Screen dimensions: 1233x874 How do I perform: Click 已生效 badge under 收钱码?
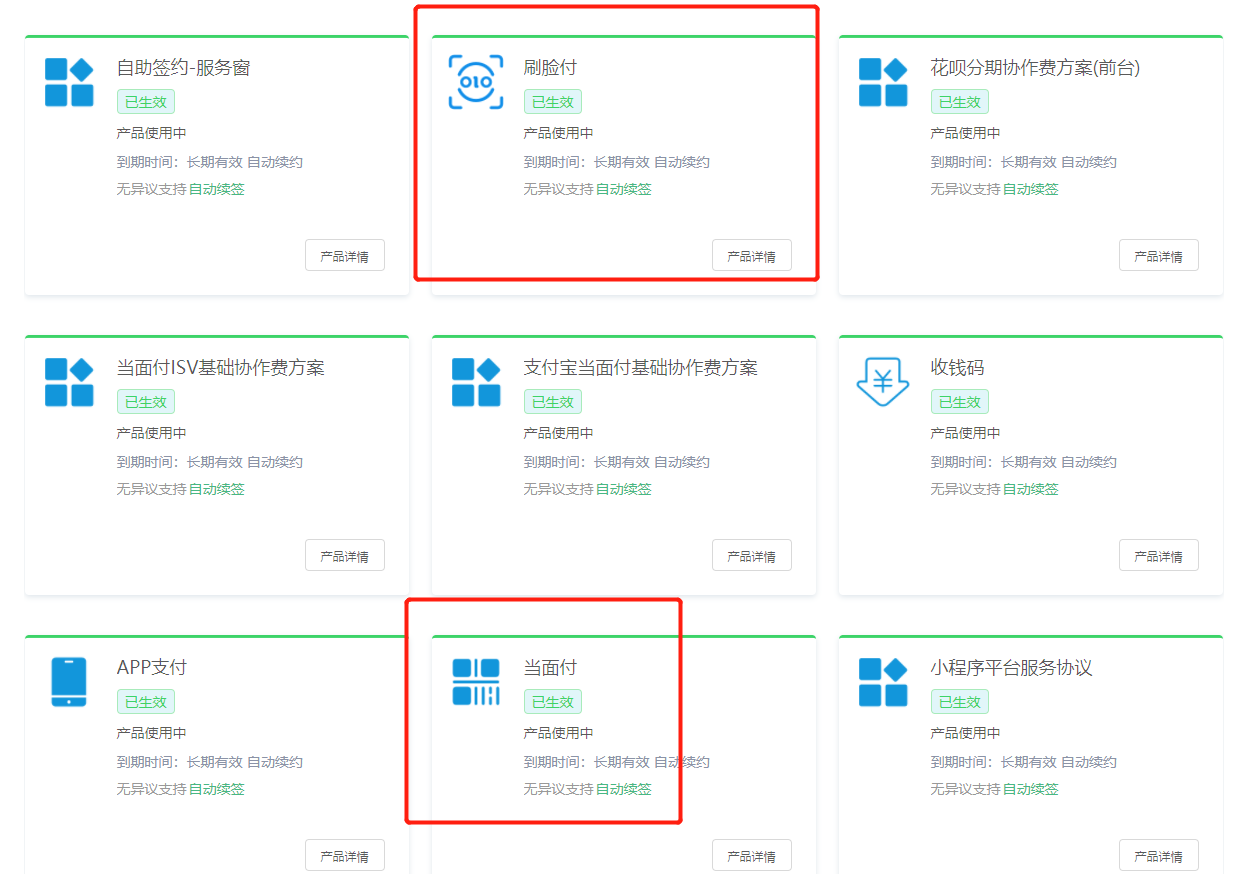pos(960,402)
